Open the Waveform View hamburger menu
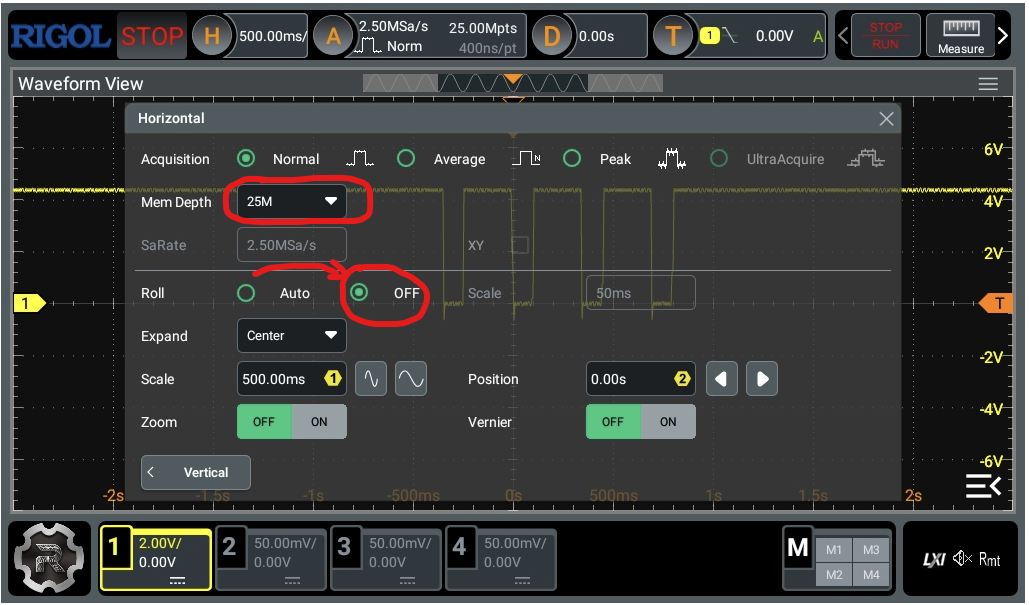Image resolution: width=1029 pixels, height=605 pixels. [x=988, y=84]
